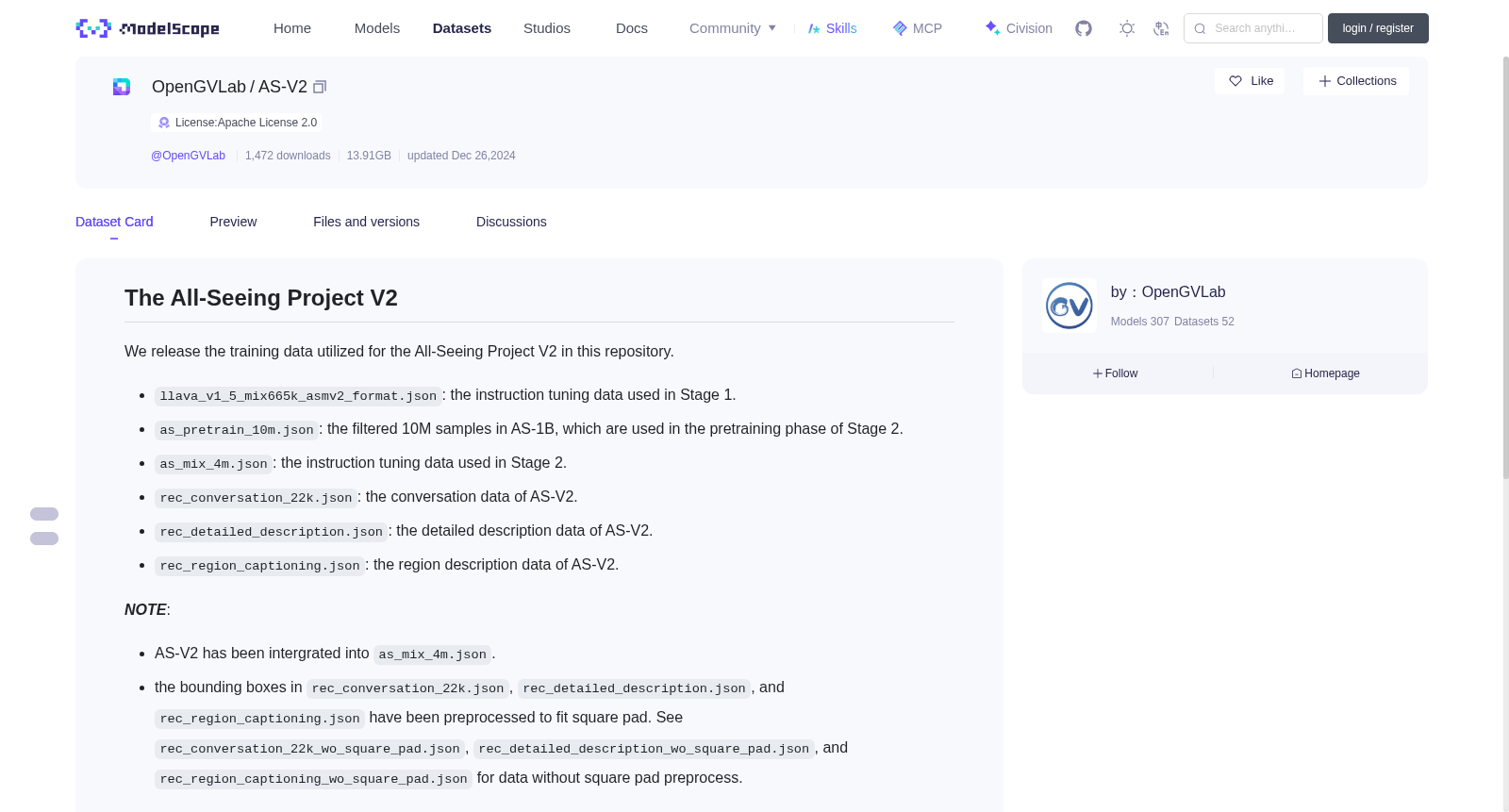Toggle the light/dark theme sun icon
The width and height of the screenshot is (1509, 812).
click(x=1127, y=28)
